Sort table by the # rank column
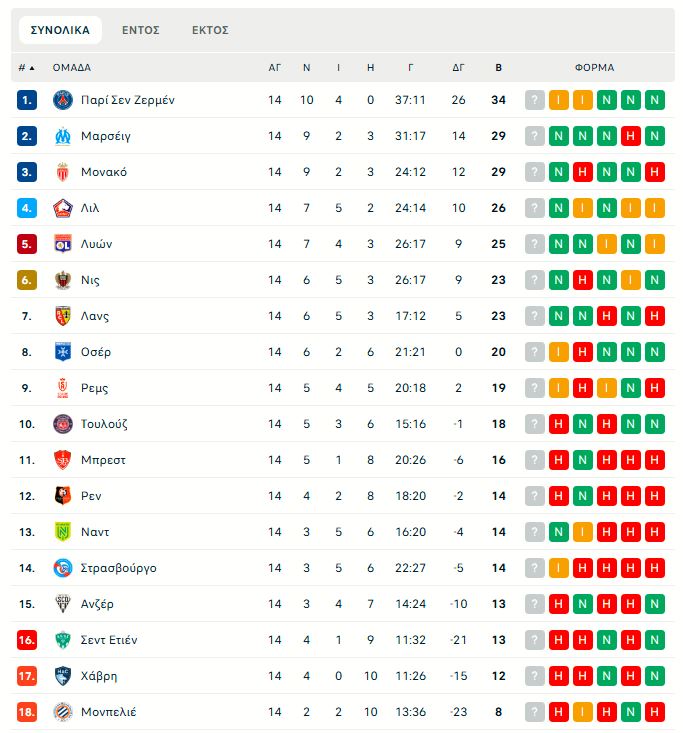The width and height of the screenshot is (683, 733). click(x=26, y=68)
